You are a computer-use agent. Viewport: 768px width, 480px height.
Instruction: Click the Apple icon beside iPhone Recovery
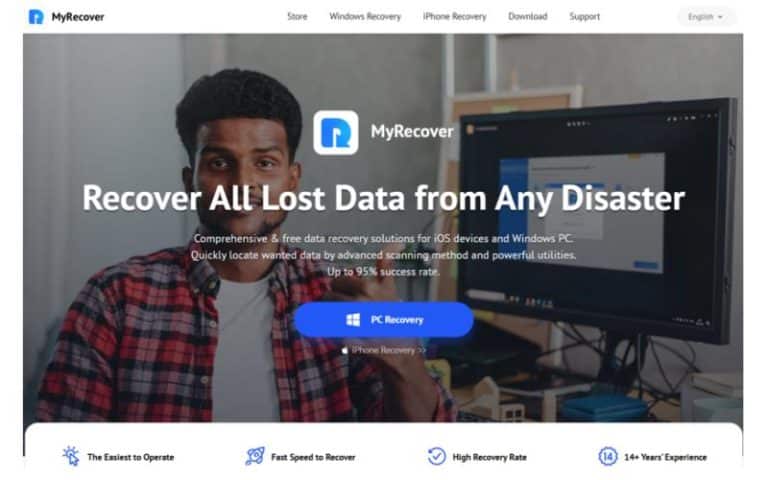(x=345, y=350)
